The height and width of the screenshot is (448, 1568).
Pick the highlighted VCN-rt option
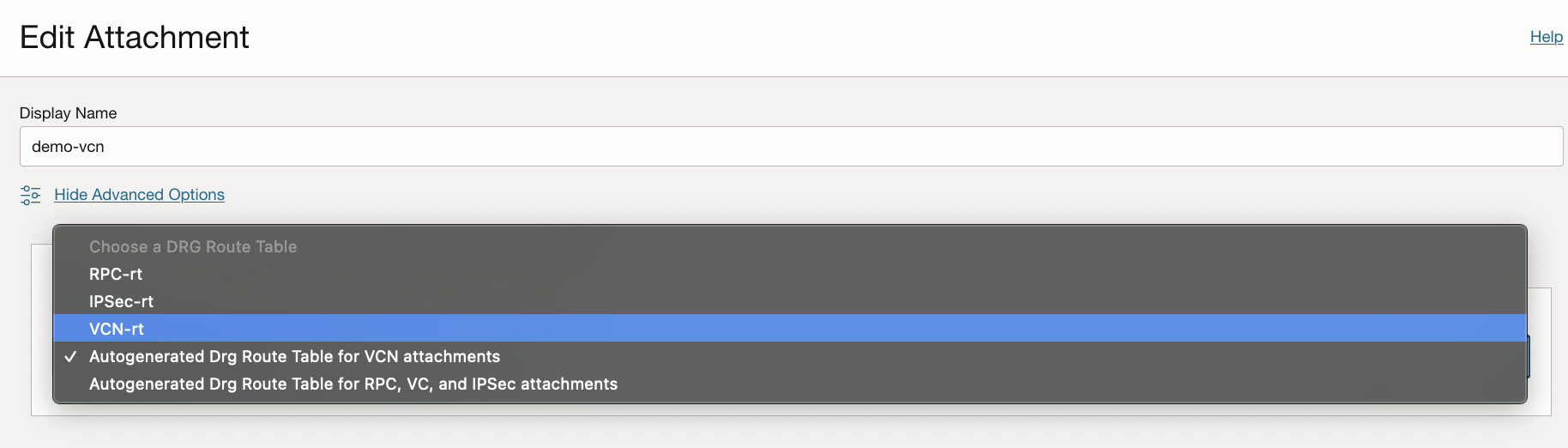(x=117, y=329)
